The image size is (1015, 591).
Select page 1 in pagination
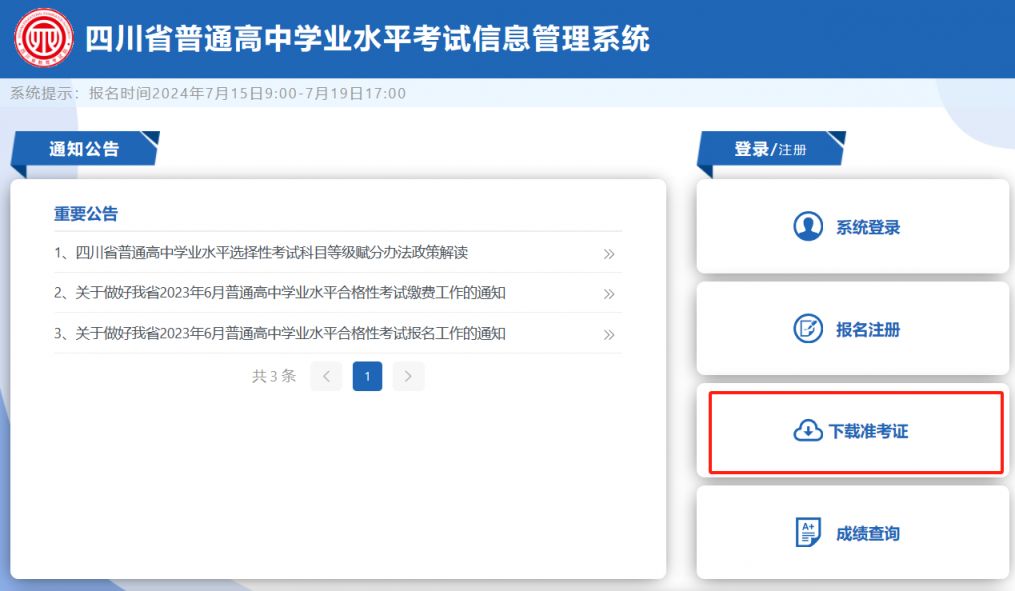pyautogui.click(x=367, y=376)
